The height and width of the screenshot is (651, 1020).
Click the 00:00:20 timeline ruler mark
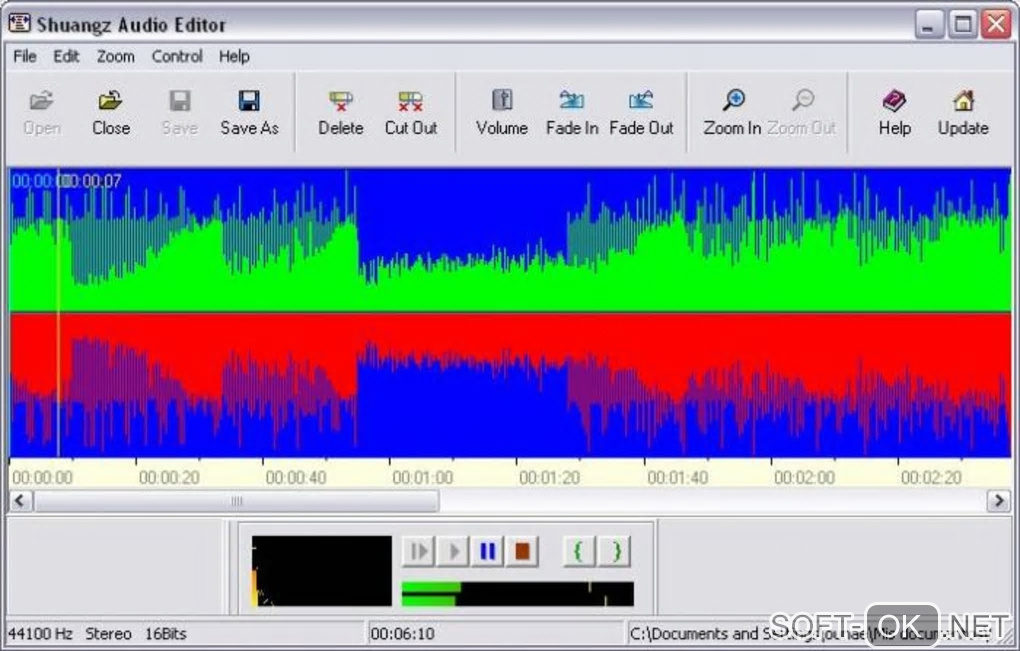pyautogui.click(x=169, y=477)
